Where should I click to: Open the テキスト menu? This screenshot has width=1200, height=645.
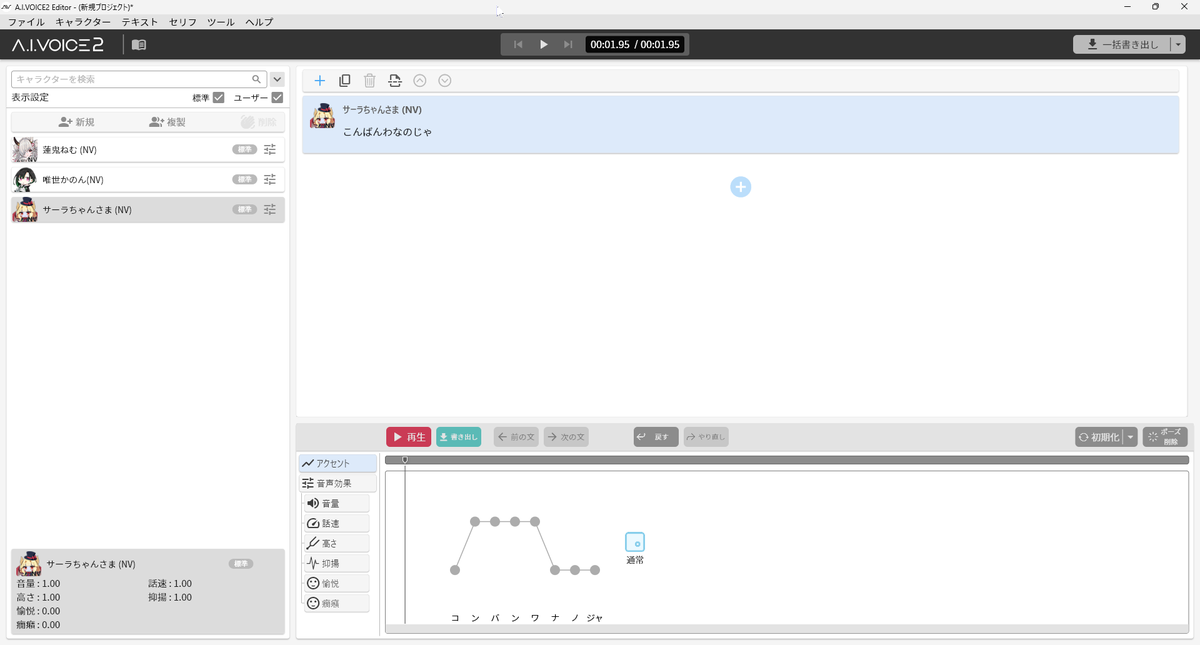(140, 22)
